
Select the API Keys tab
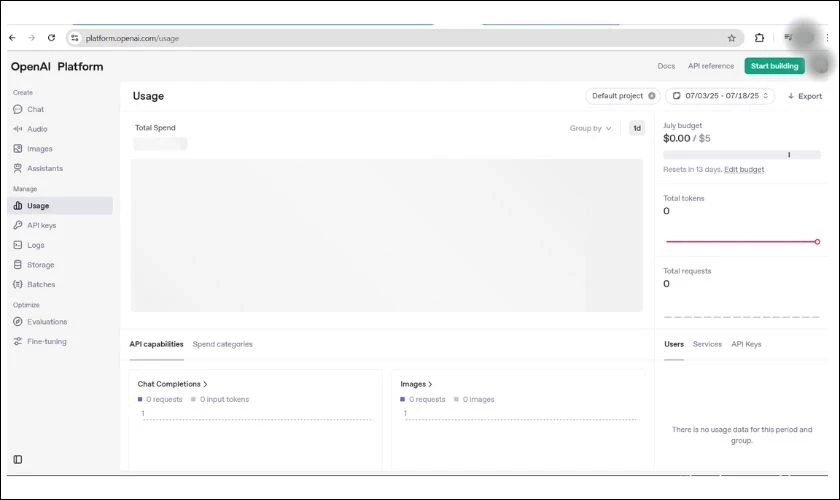[746, 344]
